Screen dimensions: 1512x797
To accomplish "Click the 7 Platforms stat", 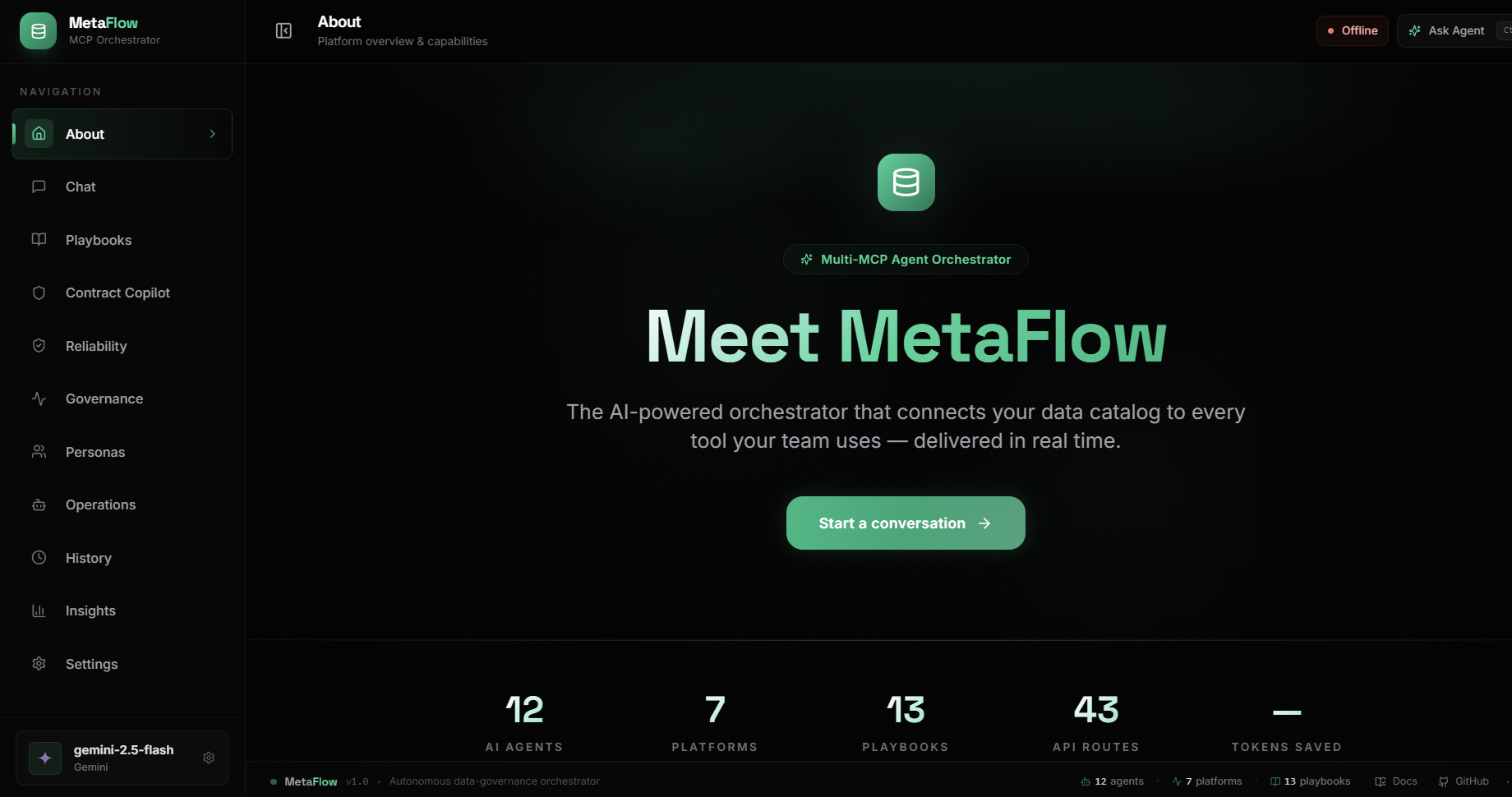I will 715,723.
